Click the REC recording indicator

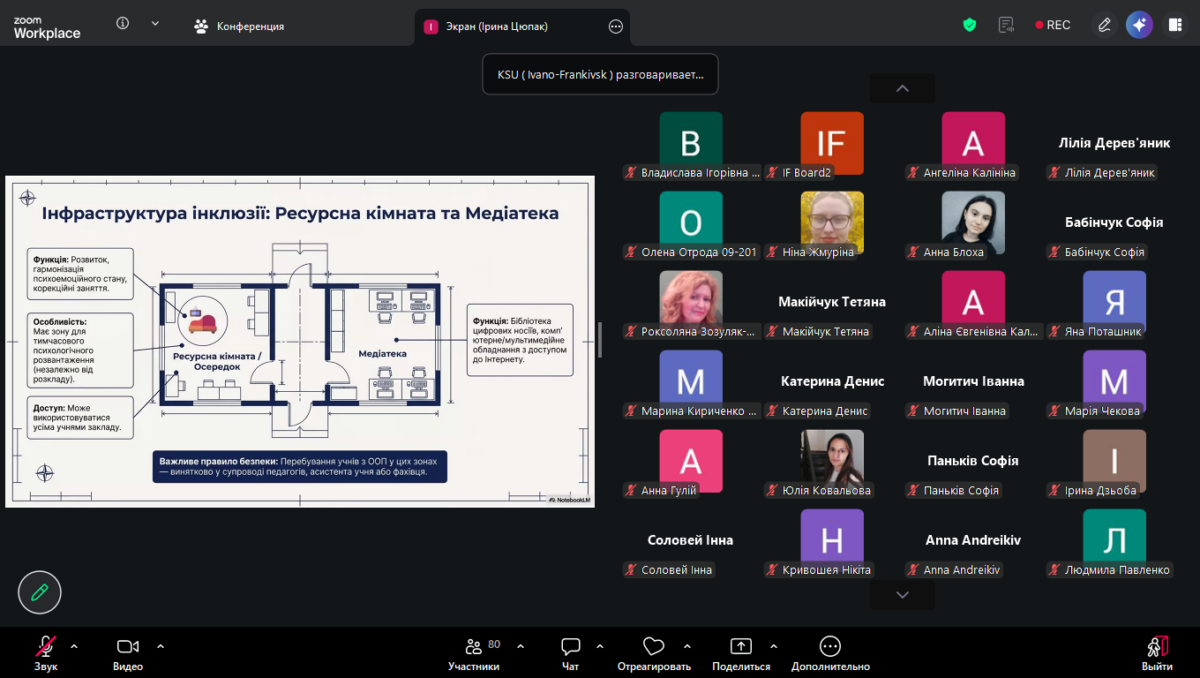[x=1053, y=25]
